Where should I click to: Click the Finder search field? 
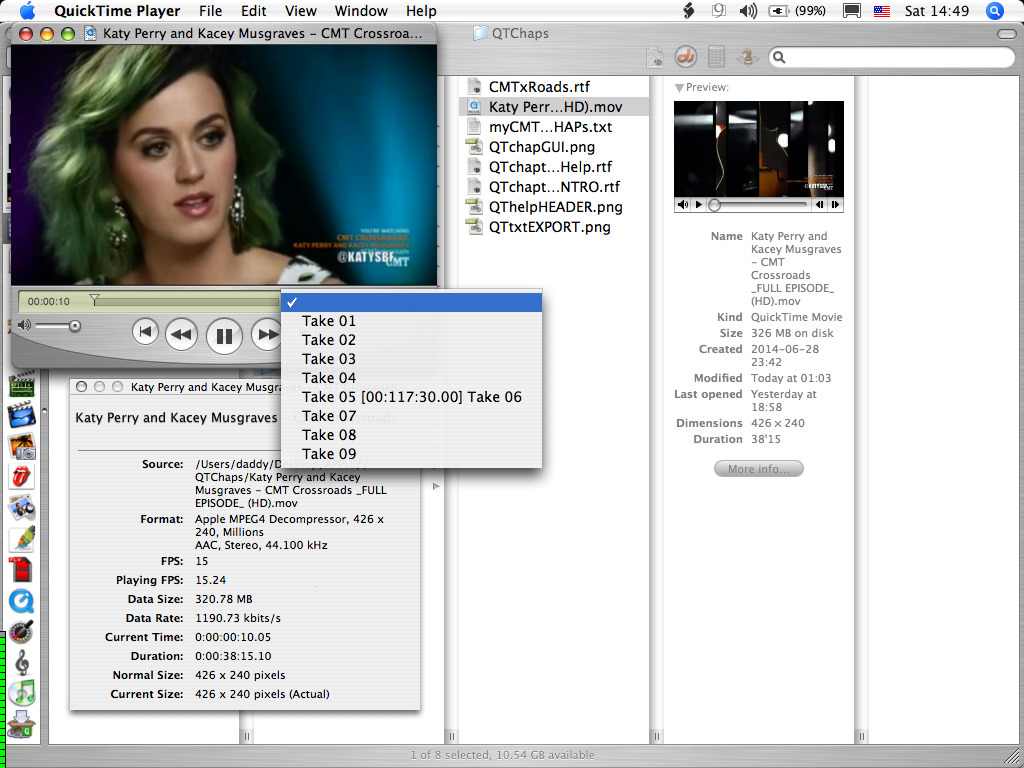[x=891, y=57]
